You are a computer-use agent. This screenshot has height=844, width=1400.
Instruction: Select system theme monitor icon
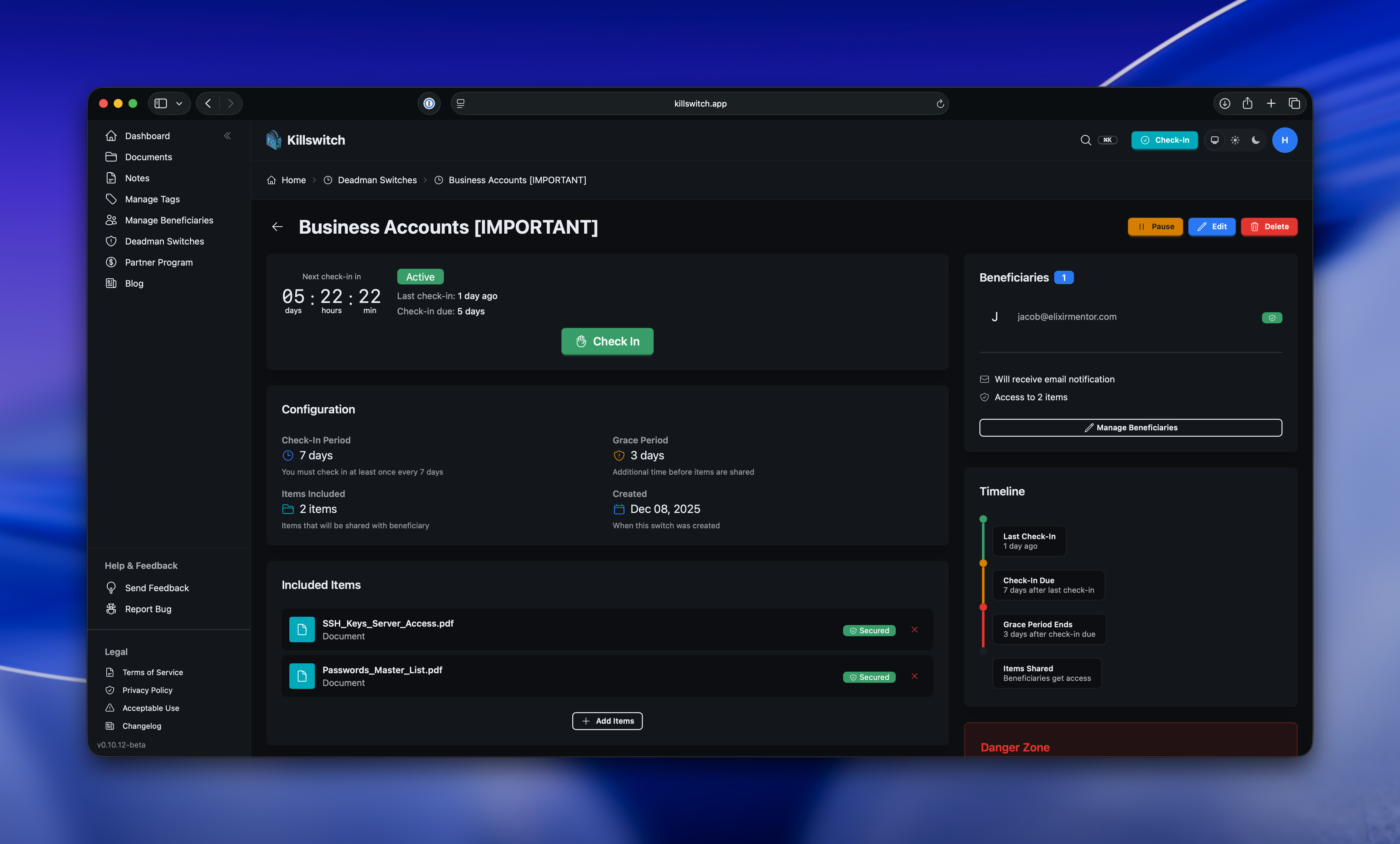click(x=1215, y=140)
